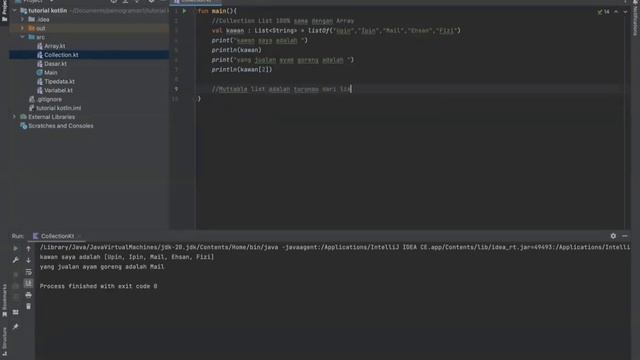This screenshot has width=640, height=360.
Task: Click "println(kawan)" code line
Action: click(236, 50)
